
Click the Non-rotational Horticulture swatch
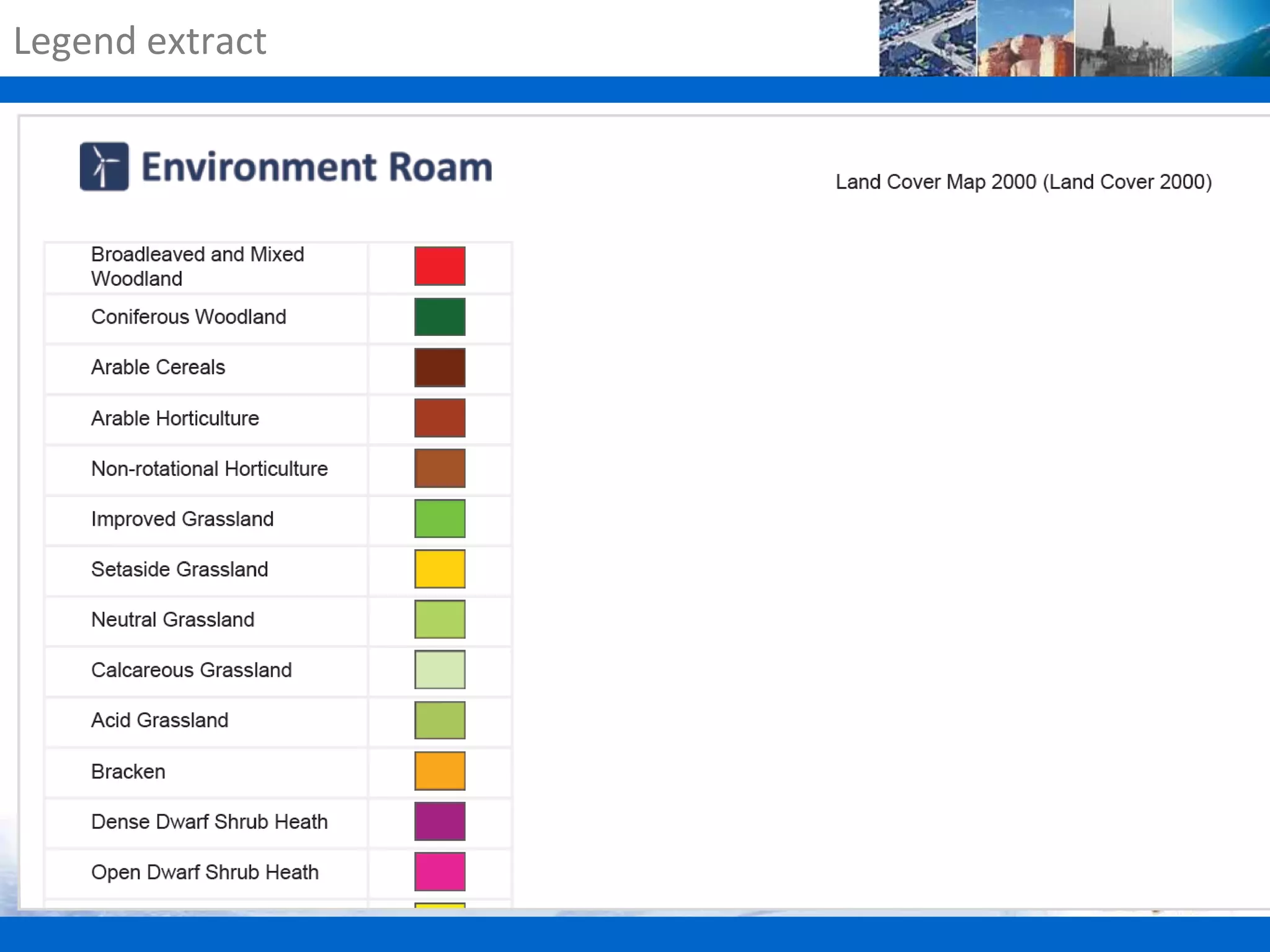[x=440, y=468]
